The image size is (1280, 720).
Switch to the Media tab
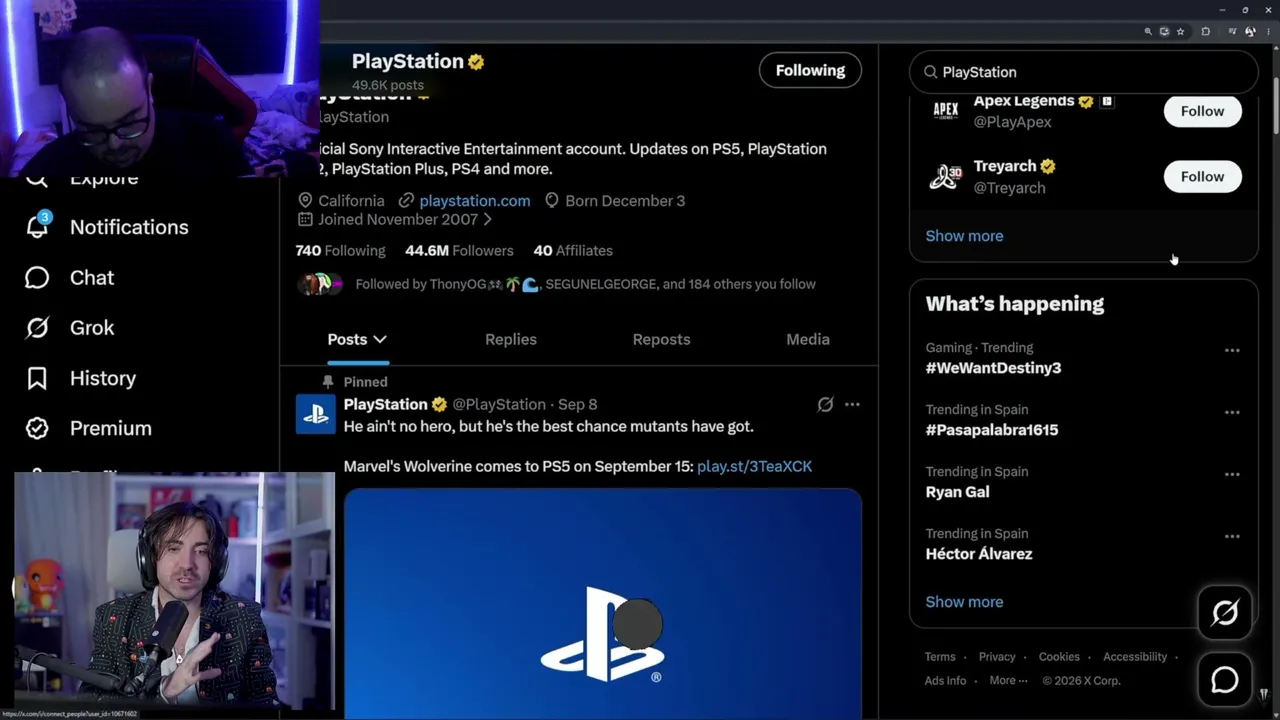(x=808, y=339)
